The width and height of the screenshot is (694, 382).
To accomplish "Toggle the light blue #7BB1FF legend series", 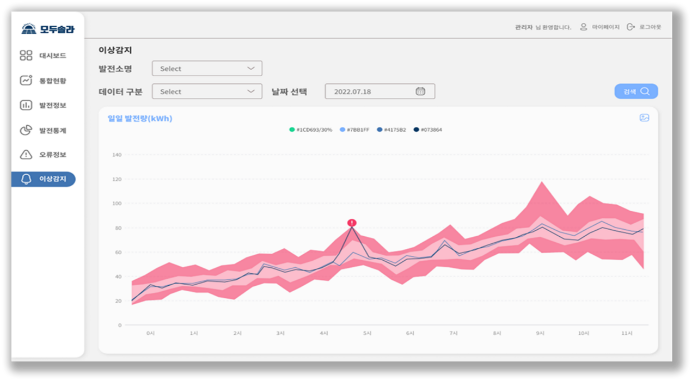I will 354,130.
